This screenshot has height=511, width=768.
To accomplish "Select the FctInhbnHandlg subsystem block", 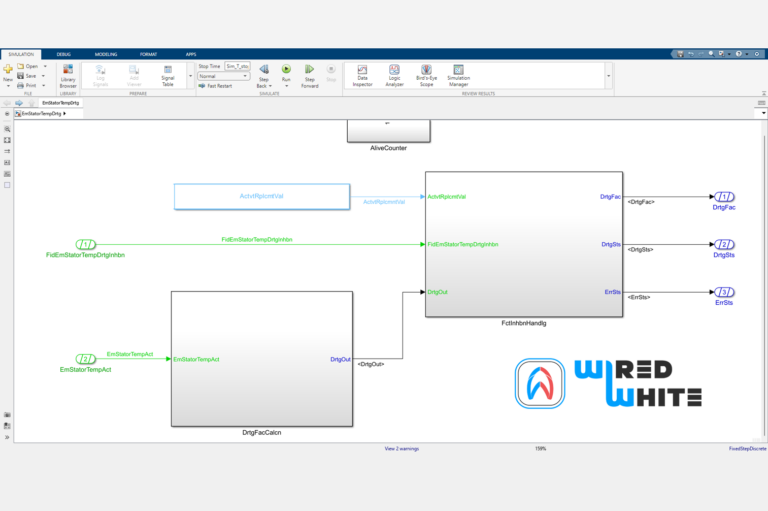I will [524, 244].
